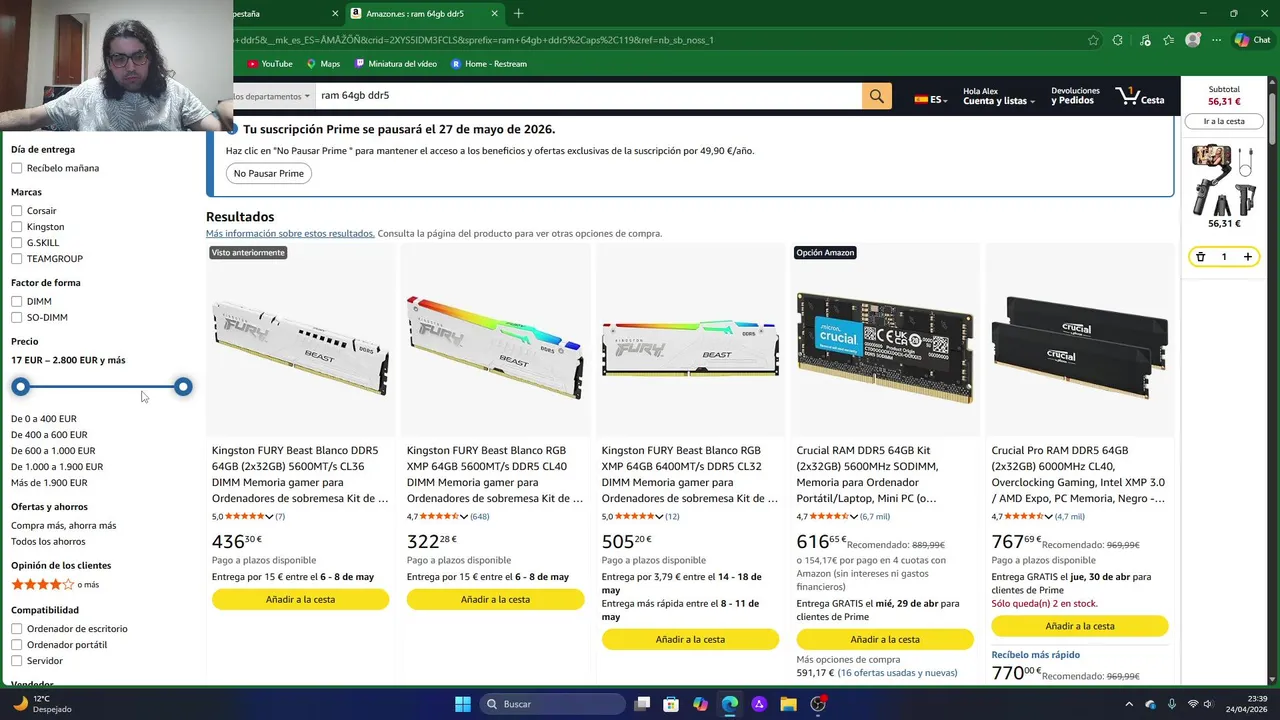Open the OBS icon on the taskbar
The image size is (1280, 720).
point(818,704)
